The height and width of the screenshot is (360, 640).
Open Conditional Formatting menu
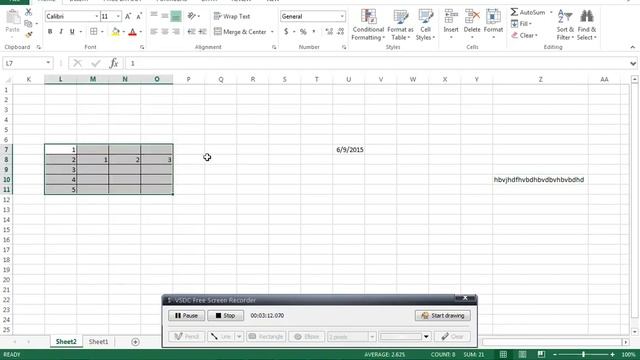368,24
